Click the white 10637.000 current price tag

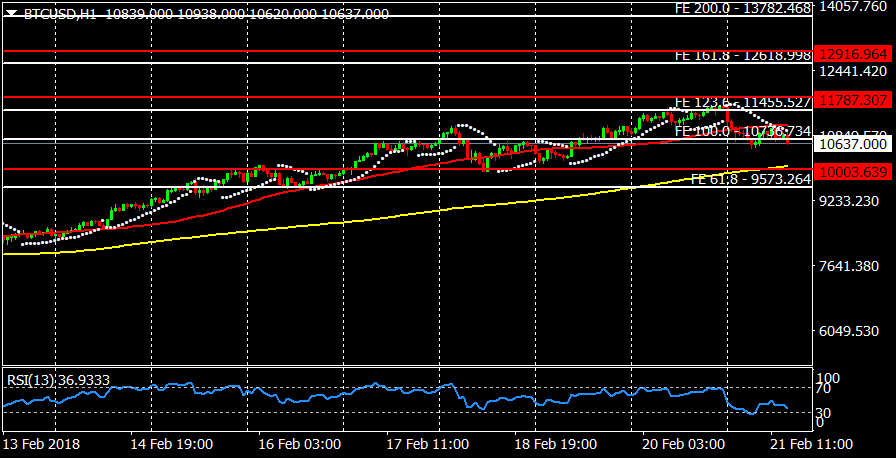click(852, 144)
